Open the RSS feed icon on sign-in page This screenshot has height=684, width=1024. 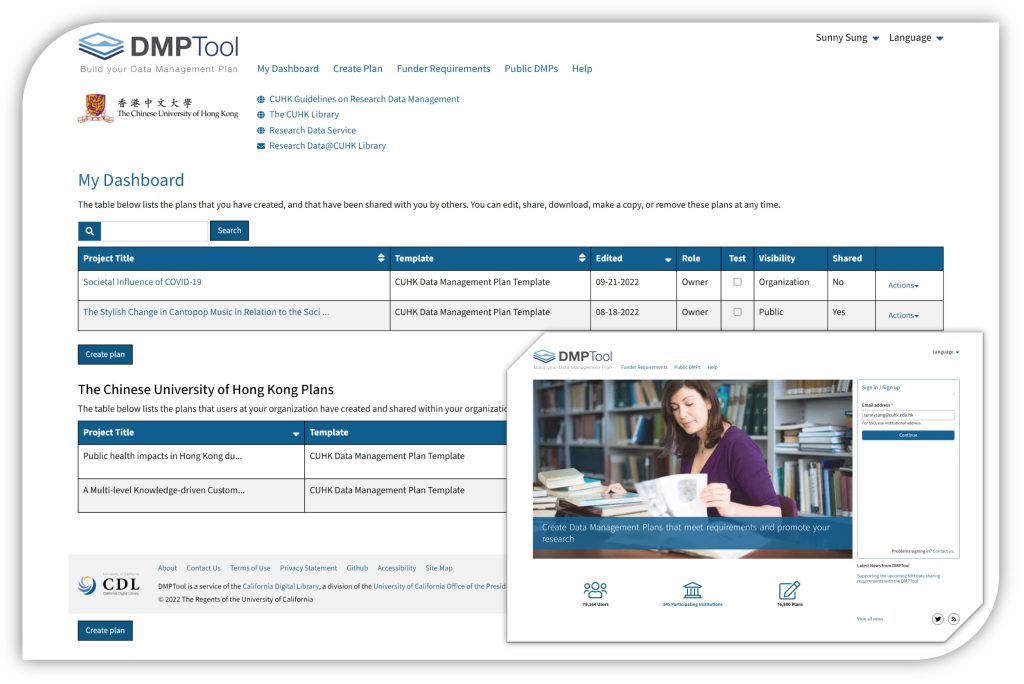click(953, 619)
